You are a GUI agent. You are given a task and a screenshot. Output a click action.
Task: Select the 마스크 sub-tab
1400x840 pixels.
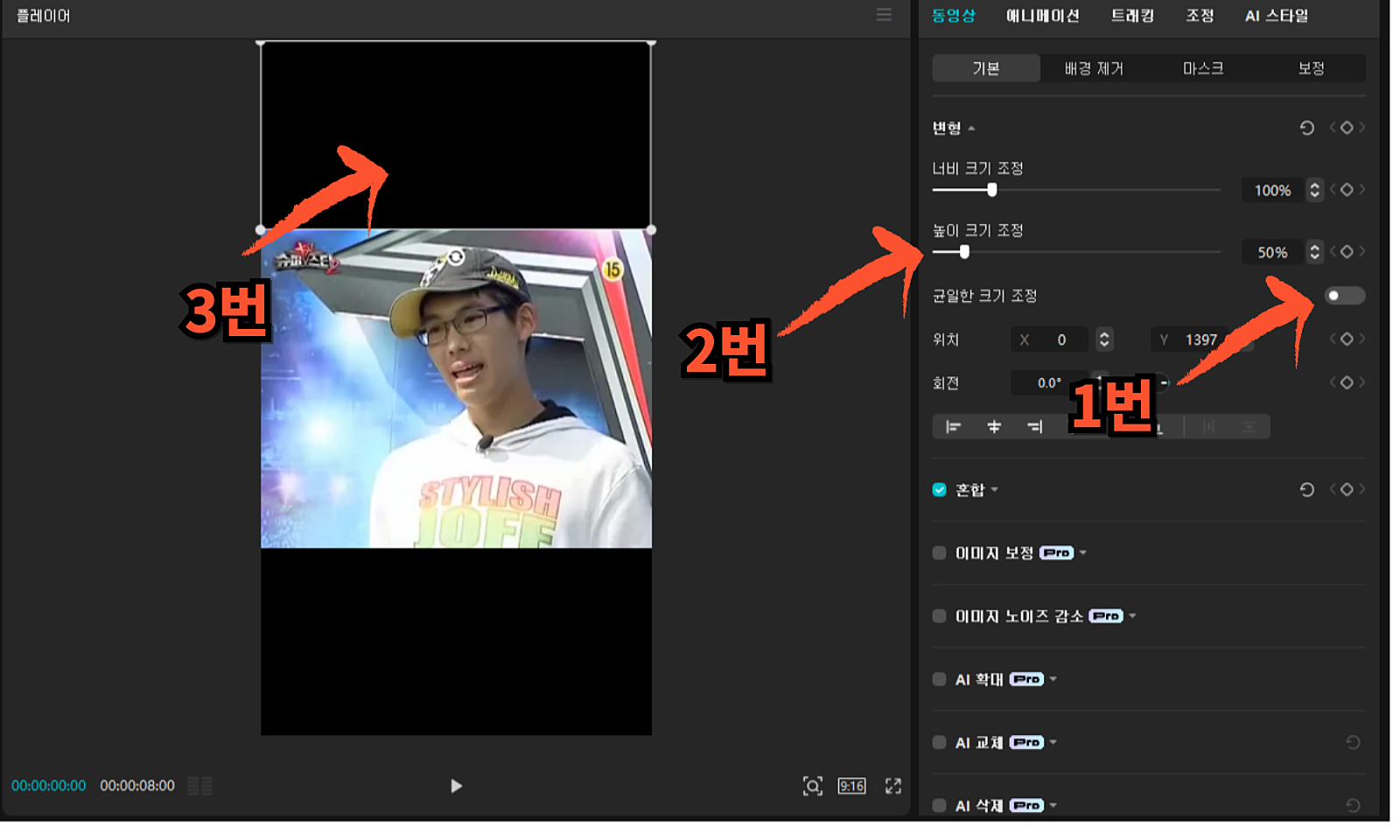(x=1203, y=68)
